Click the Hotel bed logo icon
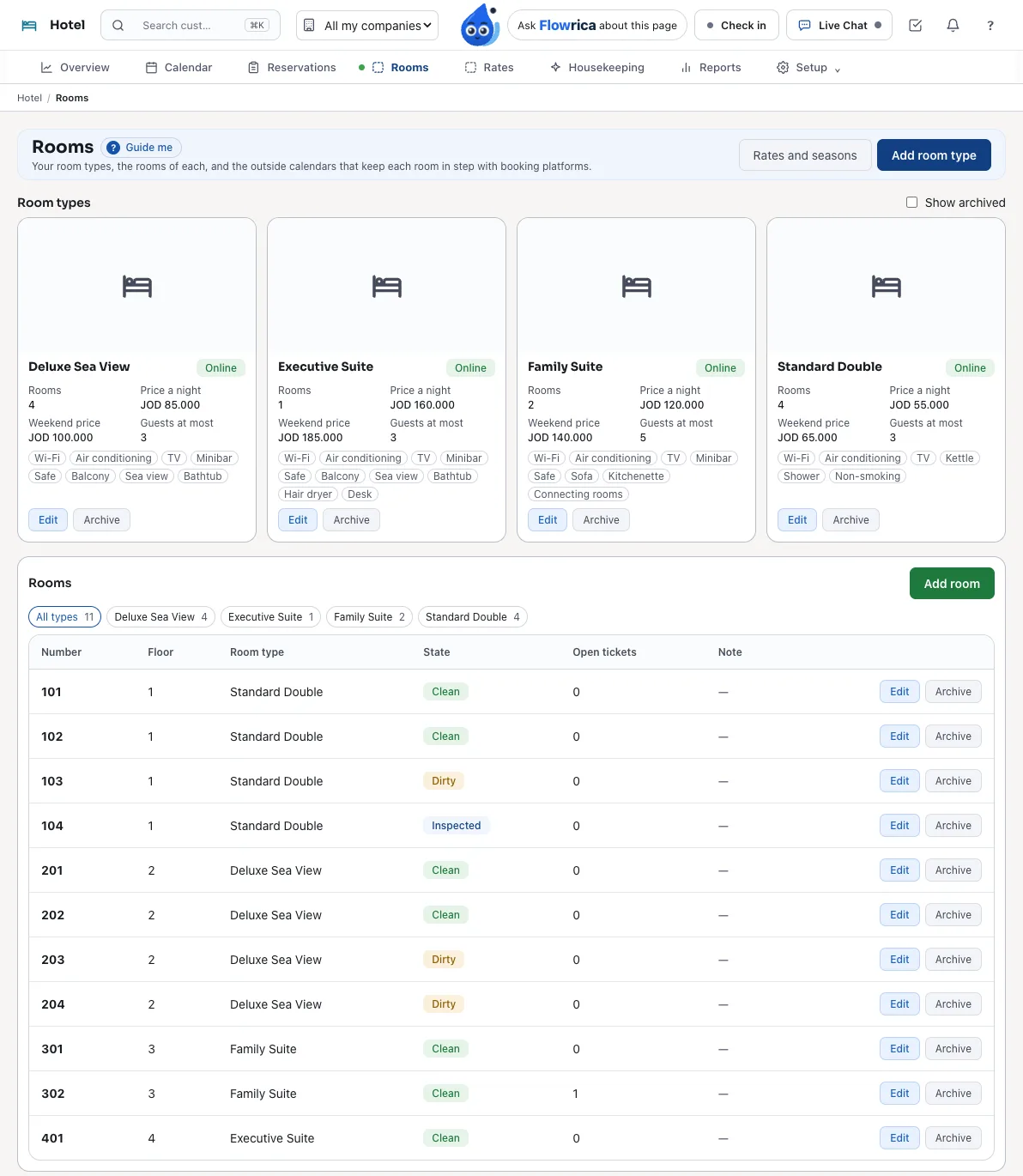1023x1176 pixels. coord(29,26)
